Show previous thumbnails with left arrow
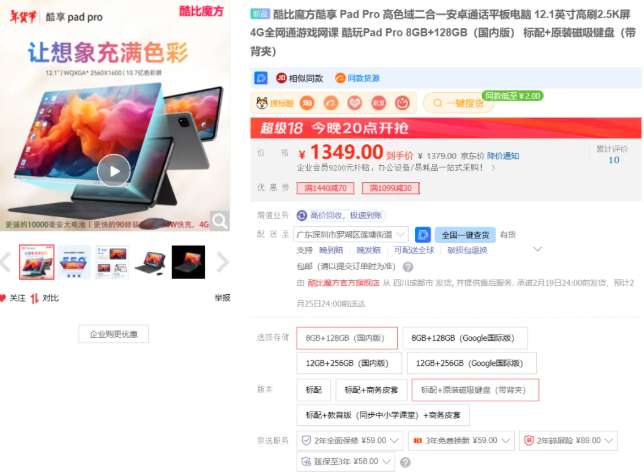Screen dimensions: 644x474 (x=5, y=262)
